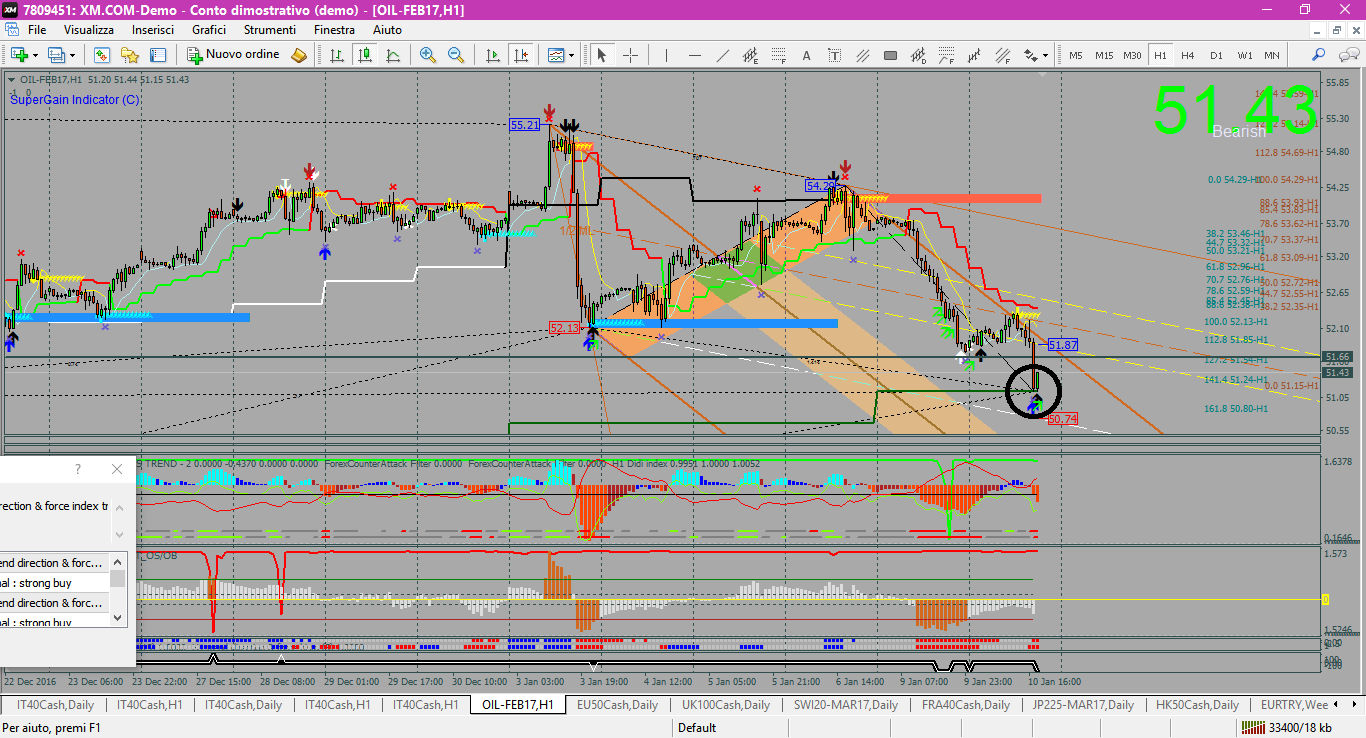Switch timeframe to M30

pos(1132,55)
